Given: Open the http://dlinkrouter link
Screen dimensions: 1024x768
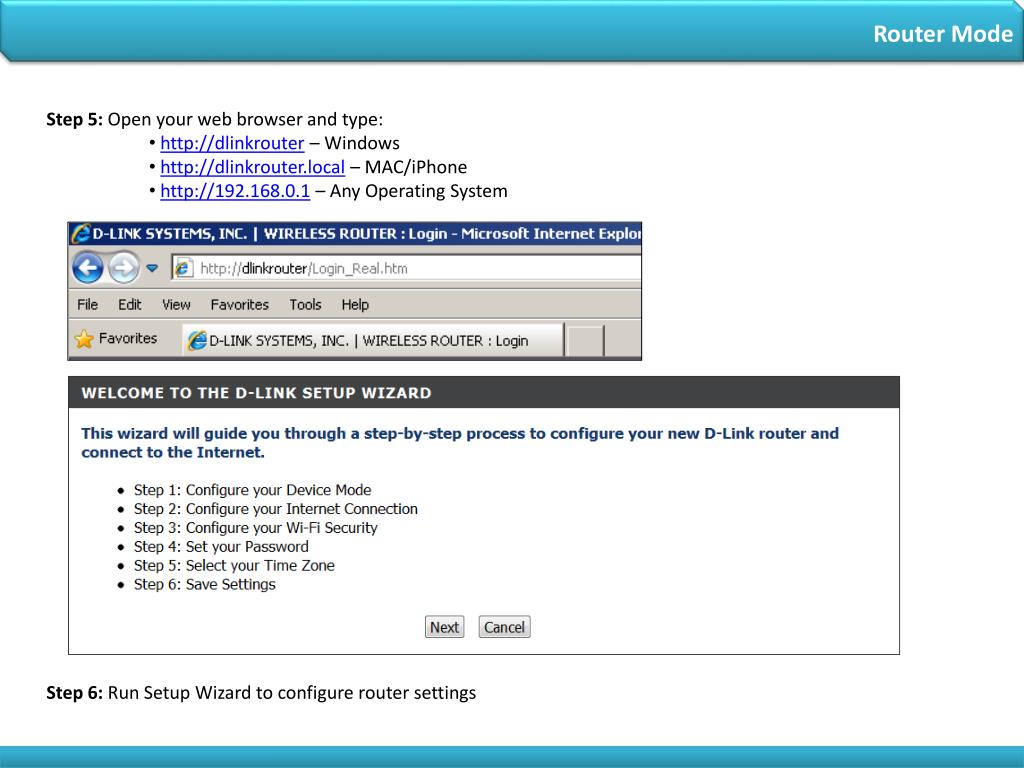Looking at the screenshot, I should (232, 143).
